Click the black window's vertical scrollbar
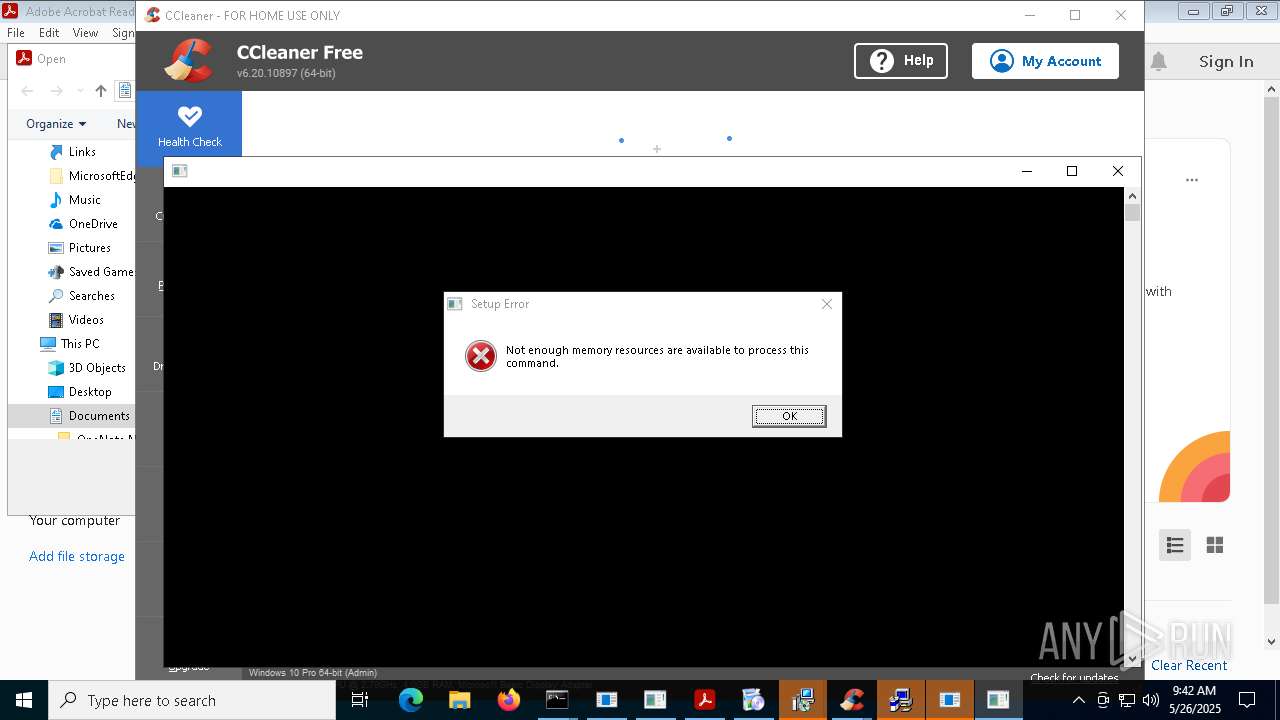This screenshot has height=720, width=1280. coord(1132,428)
